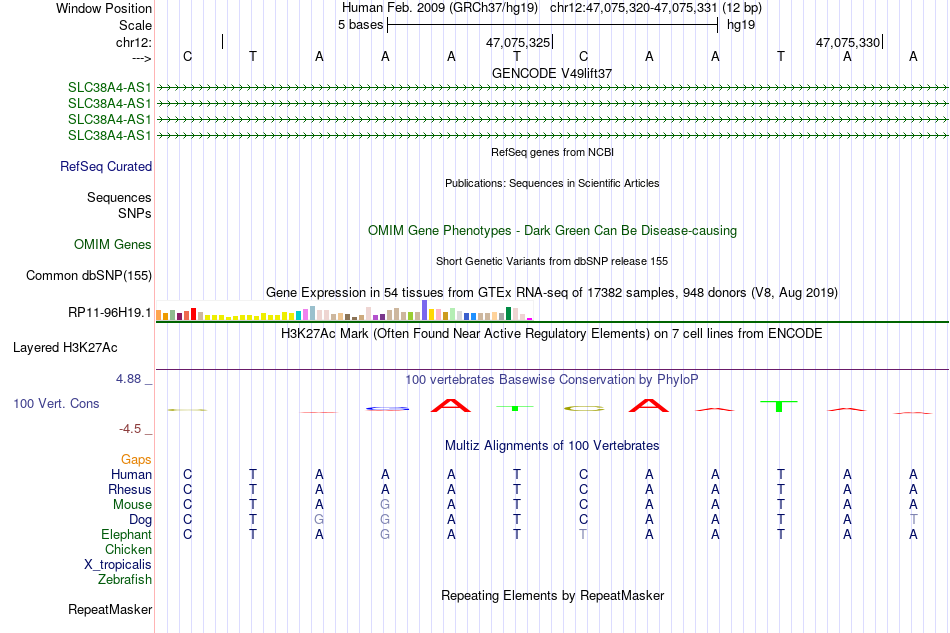This screenshot has height=633, width=950.
Task: Click the gray G in the Mouse row
Action: pos(385,505)
